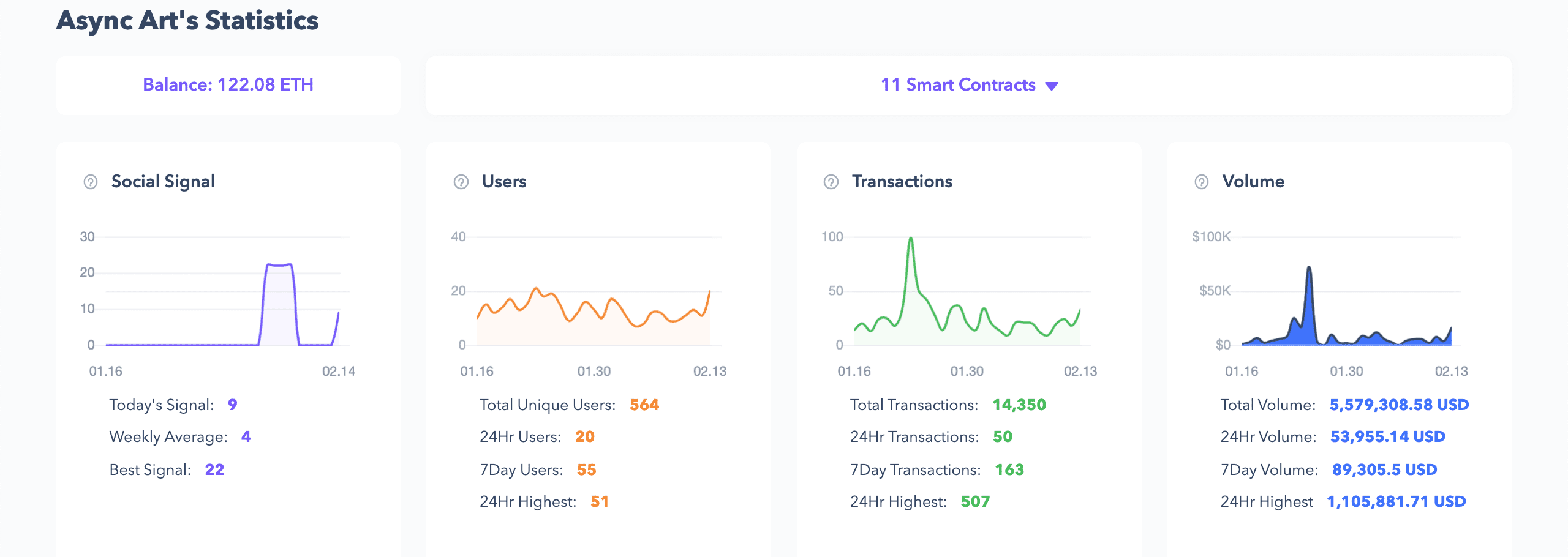Click the $50K label on Volume axis
The width and height of the screenshot is (1568, 557).
[1215, 290]
